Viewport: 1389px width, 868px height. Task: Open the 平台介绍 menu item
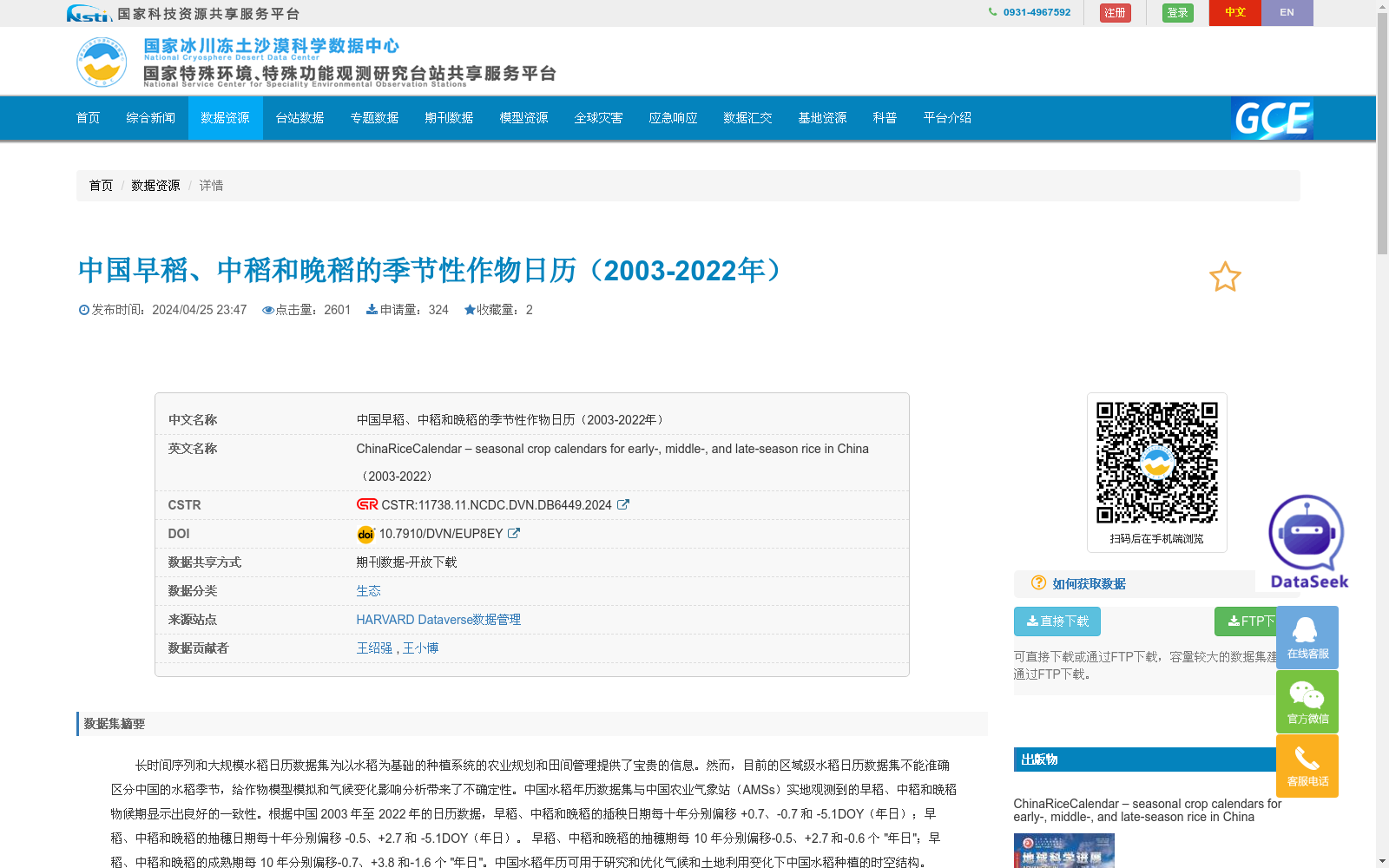(x=947, y=118)
